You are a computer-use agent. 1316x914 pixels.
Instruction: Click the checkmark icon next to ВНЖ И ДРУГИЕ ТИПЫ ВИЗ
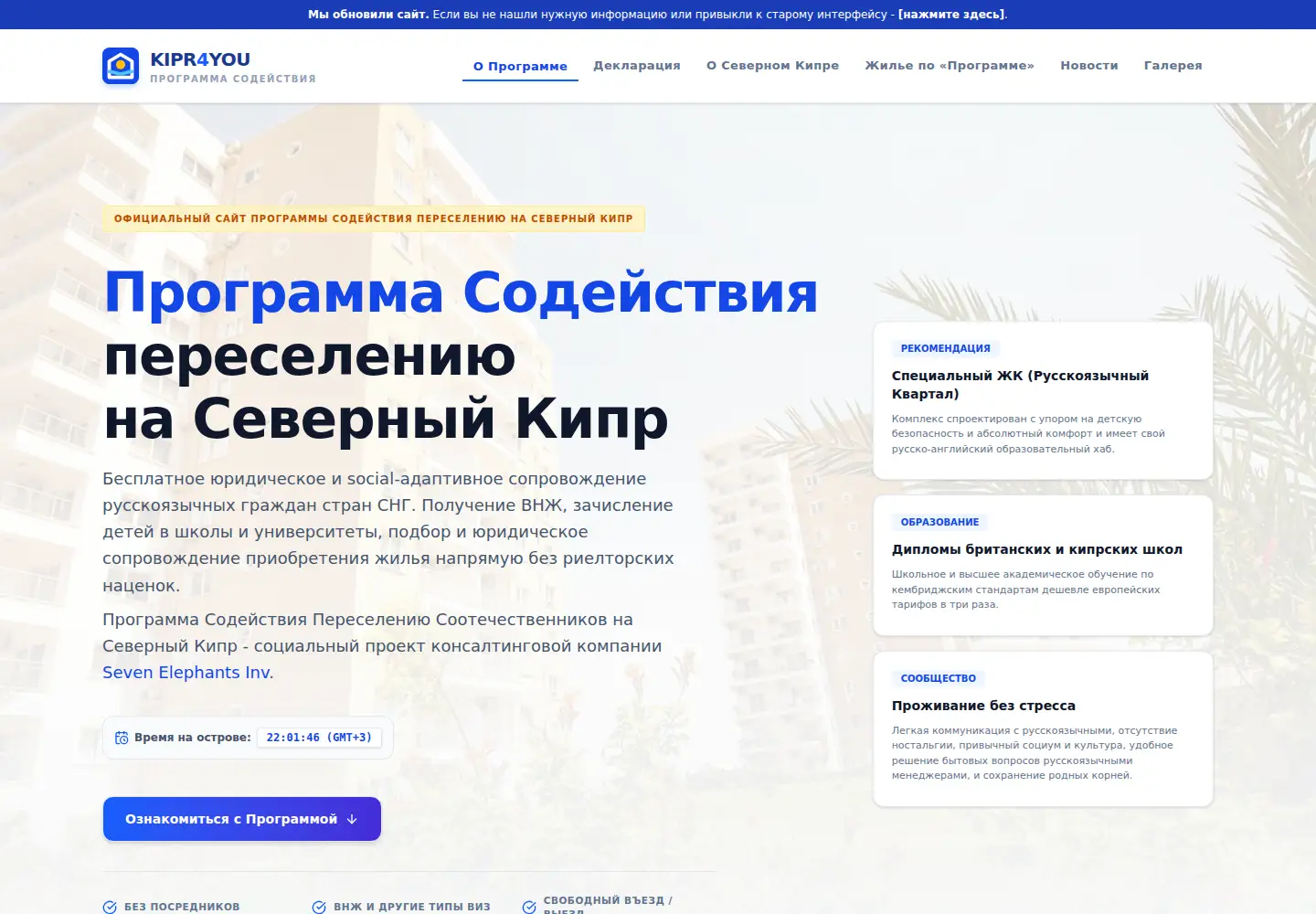319,907
